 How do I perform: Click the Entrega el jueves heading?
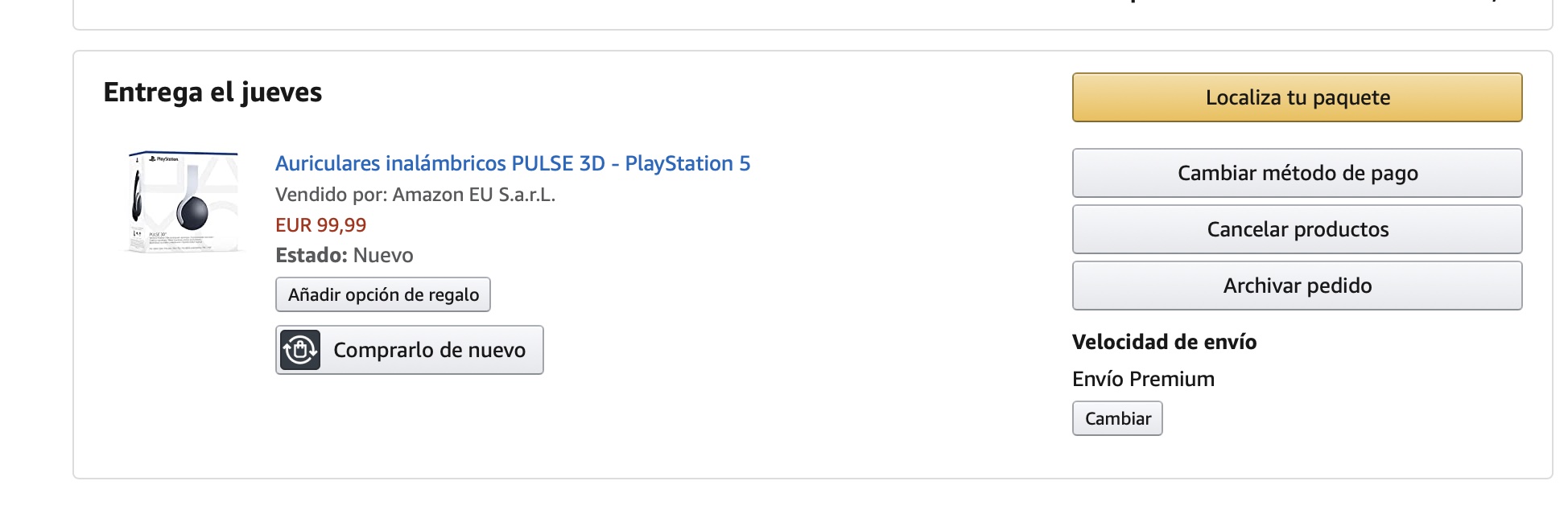coord(213,92)
